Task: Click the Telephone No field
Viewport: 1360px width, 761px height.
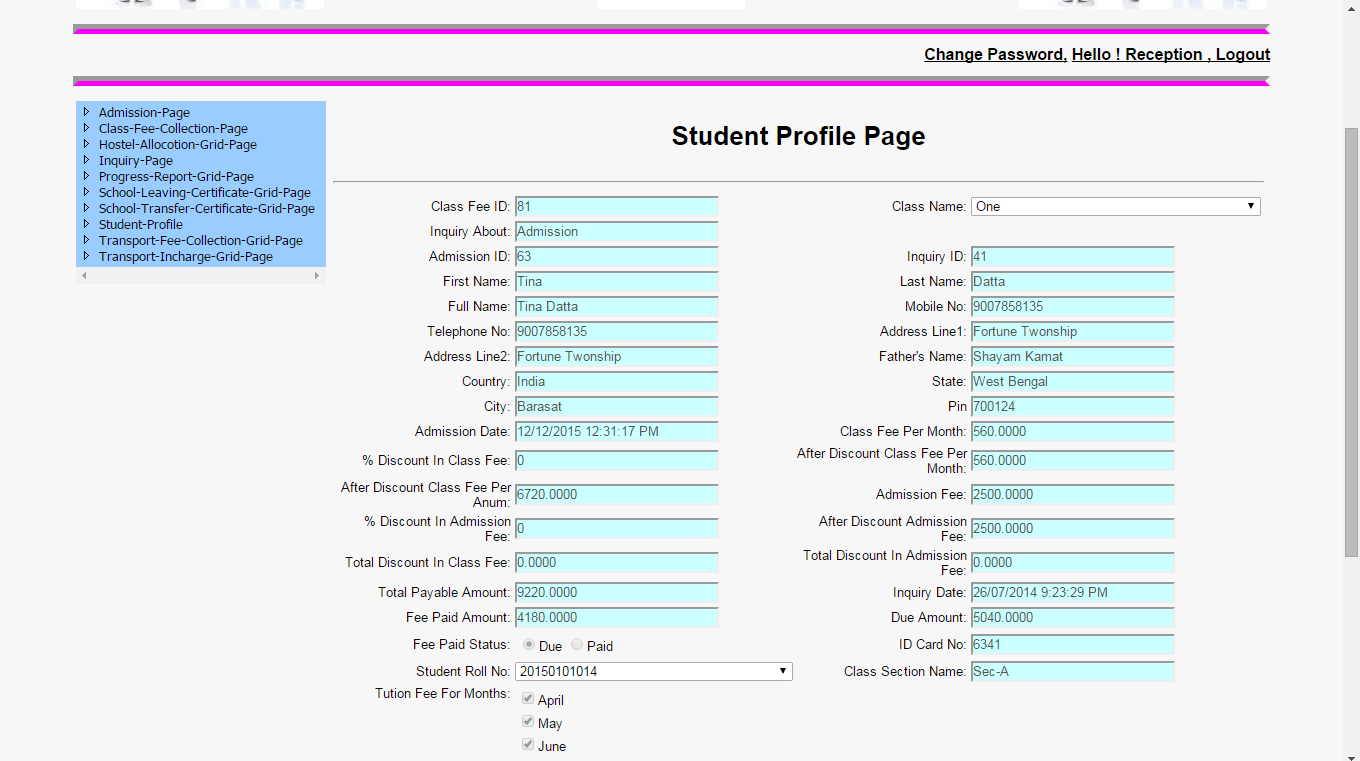Action: (x=617, y=332)
